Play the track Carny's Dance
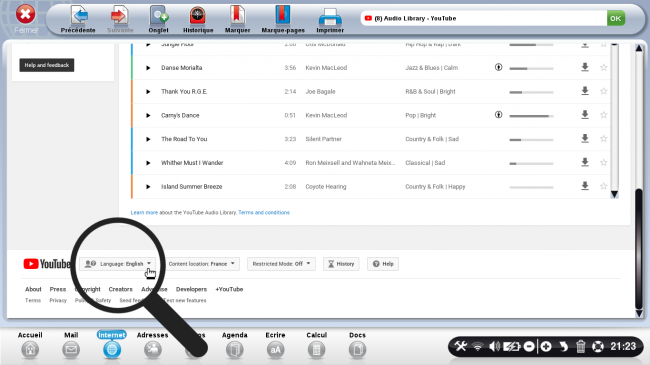 (148, 115)
